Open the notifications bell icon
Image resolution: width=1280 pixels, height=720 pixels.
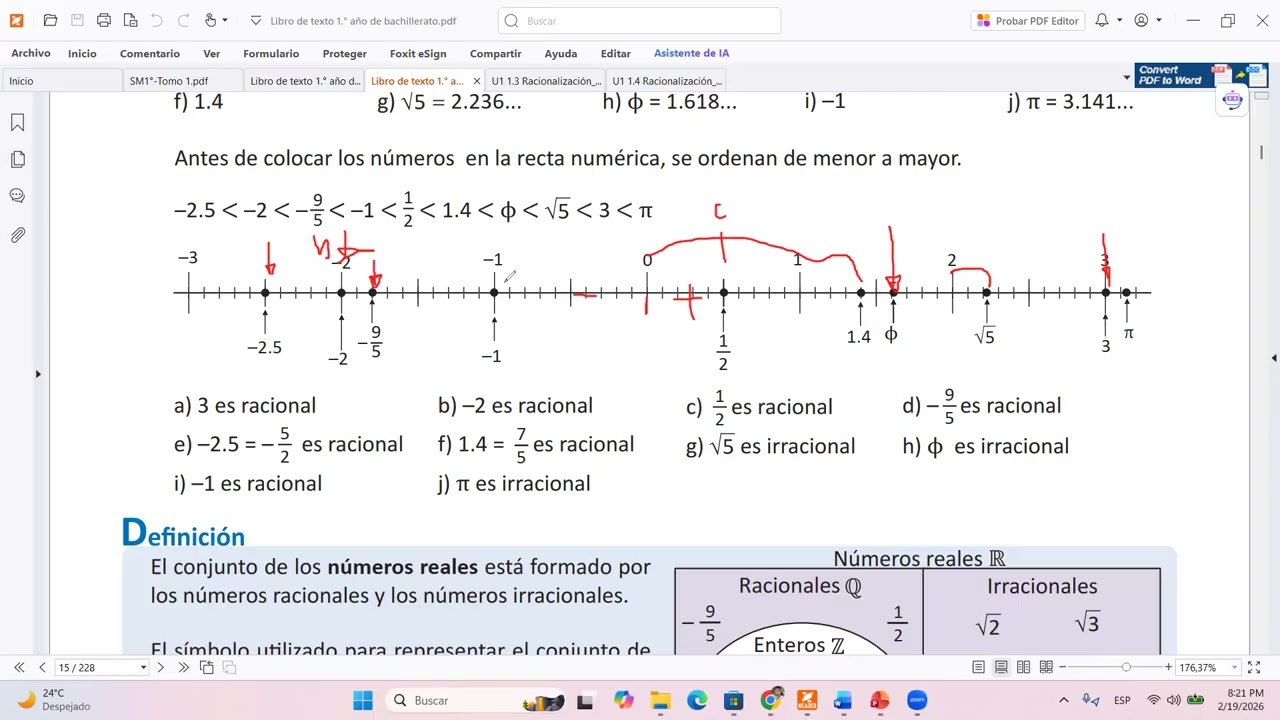point(1102,20)
